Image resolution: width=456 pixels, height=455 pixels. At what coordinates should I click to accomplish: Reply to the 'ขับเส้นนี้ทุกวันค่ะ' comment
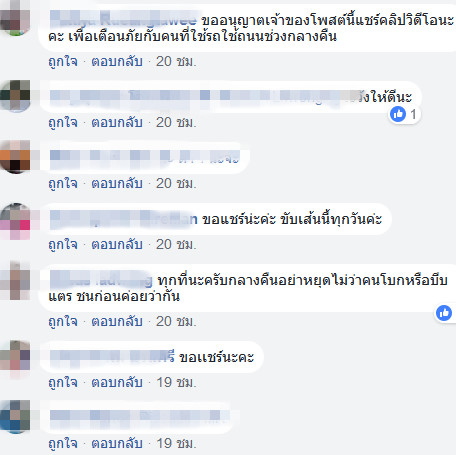[x=117, y=245]
